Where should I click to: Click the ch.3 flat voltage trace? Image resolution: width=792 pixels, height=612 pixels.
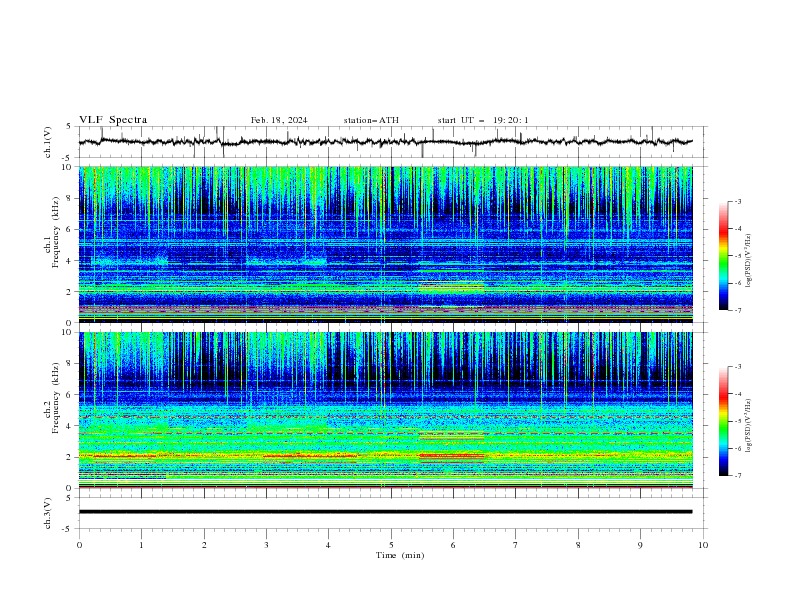[385, 512]
